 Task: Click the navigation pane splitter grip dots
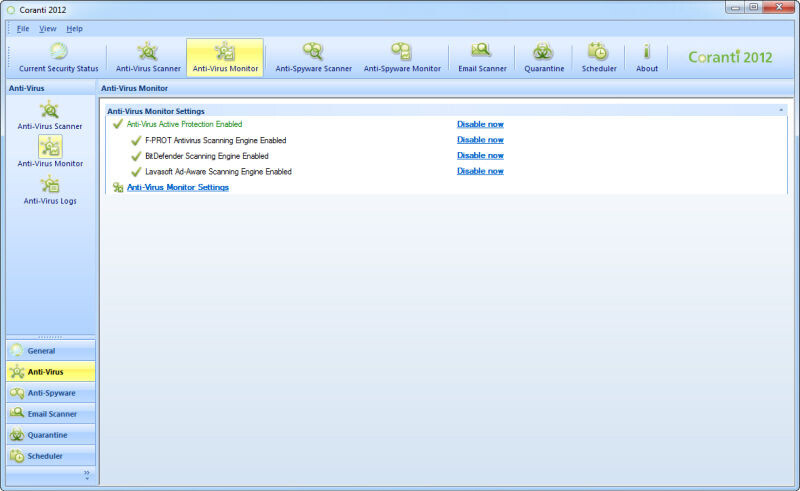[x=50, y=337]
